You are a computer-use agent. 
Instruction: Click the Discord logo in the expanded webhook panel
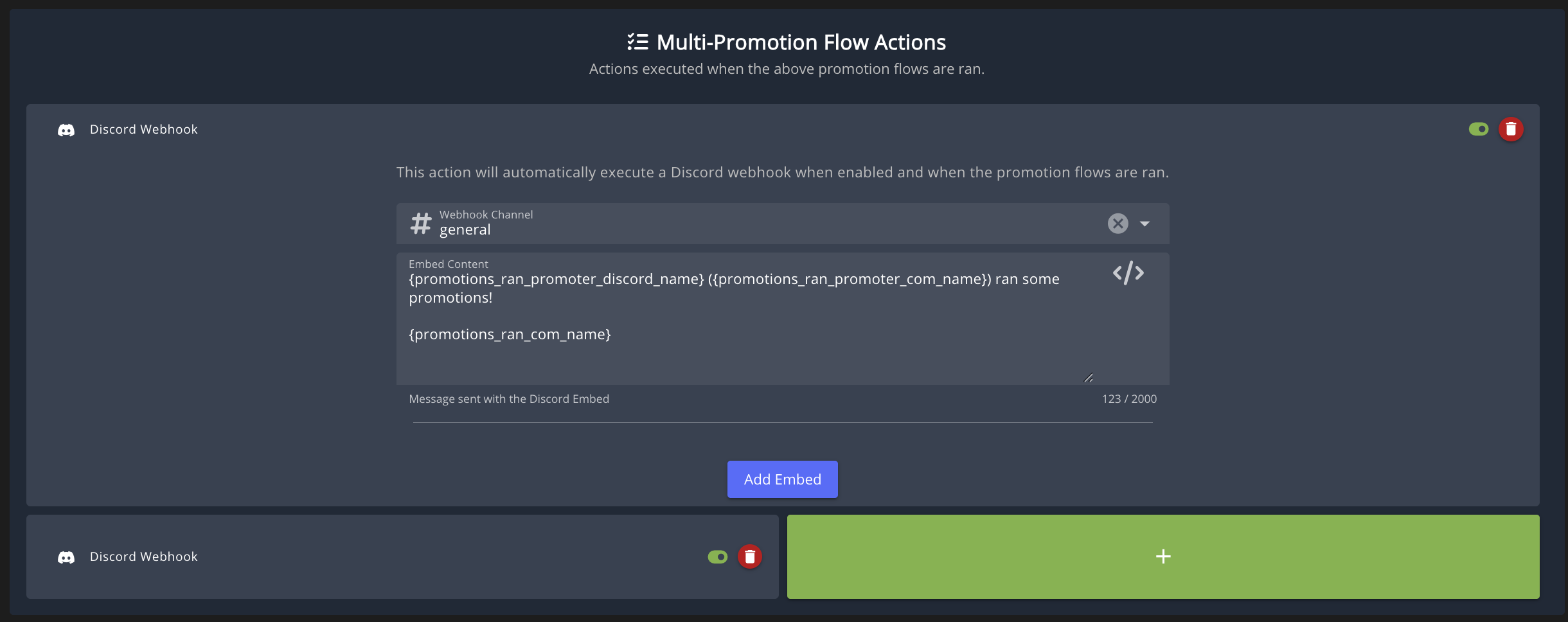pos(66,130)
